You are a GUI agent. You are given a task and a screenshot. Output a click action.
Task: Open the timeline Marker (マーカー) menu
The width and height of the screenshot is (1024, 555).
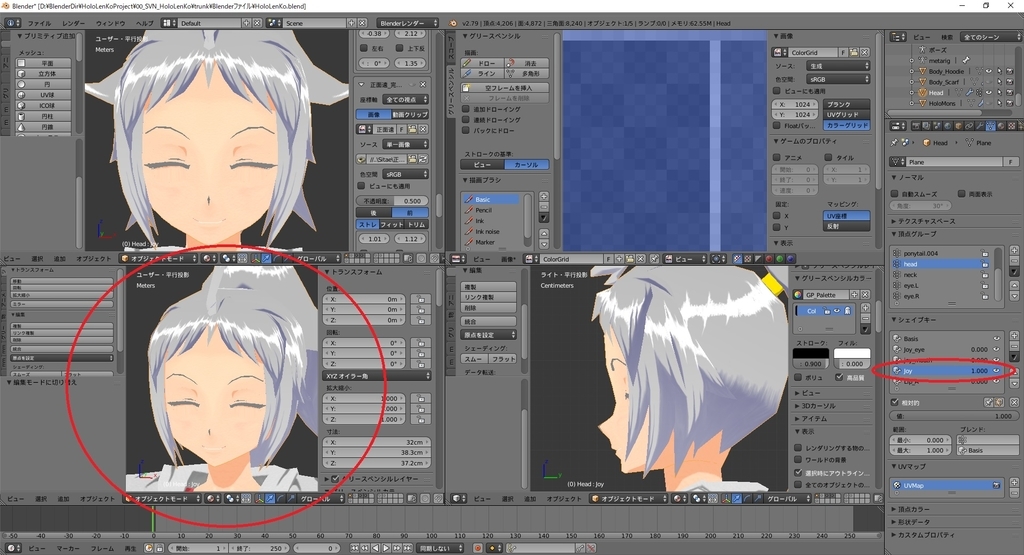pos(67,548)
